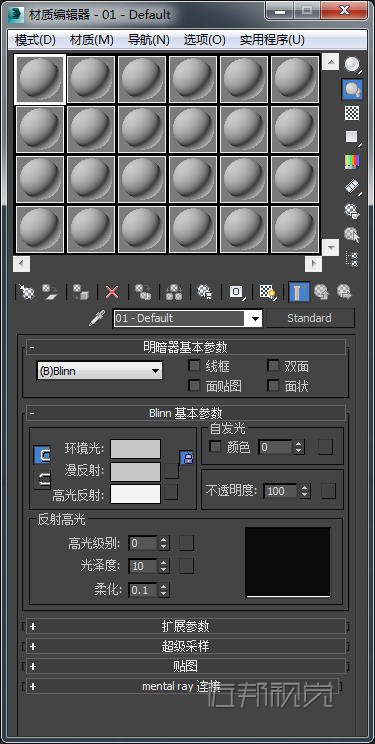Click sample slots scroll down arrow

330,247
